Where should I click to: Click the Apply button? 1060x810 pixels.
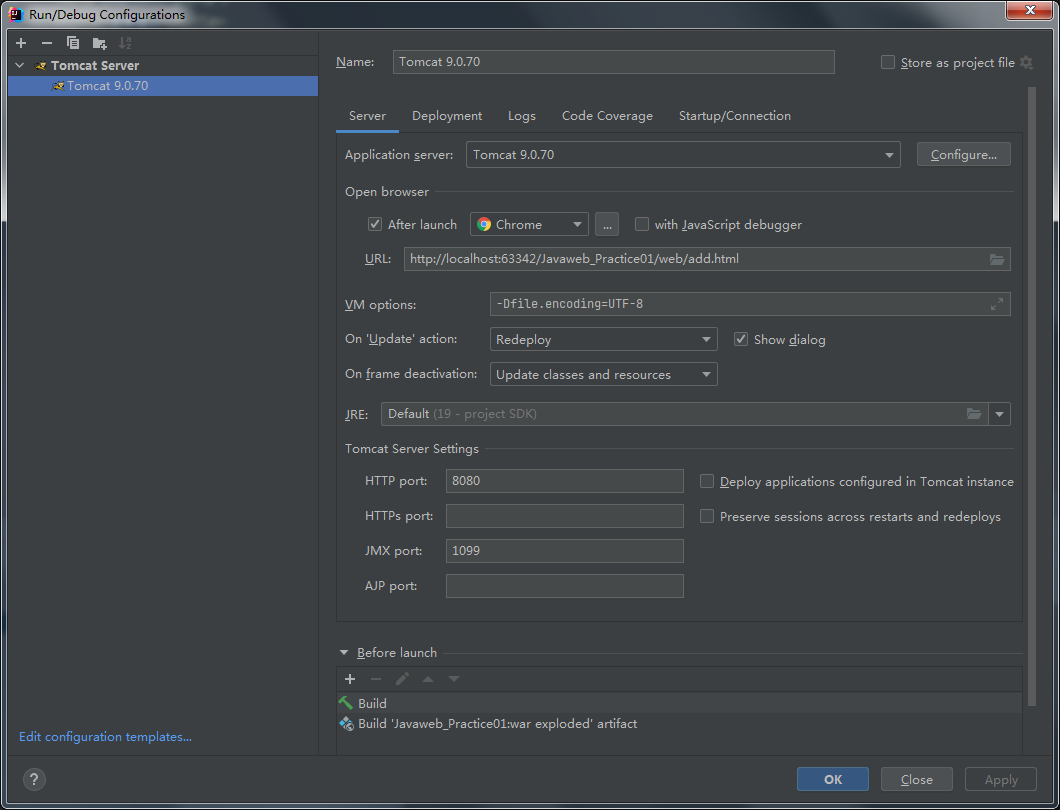point(1001,780)
